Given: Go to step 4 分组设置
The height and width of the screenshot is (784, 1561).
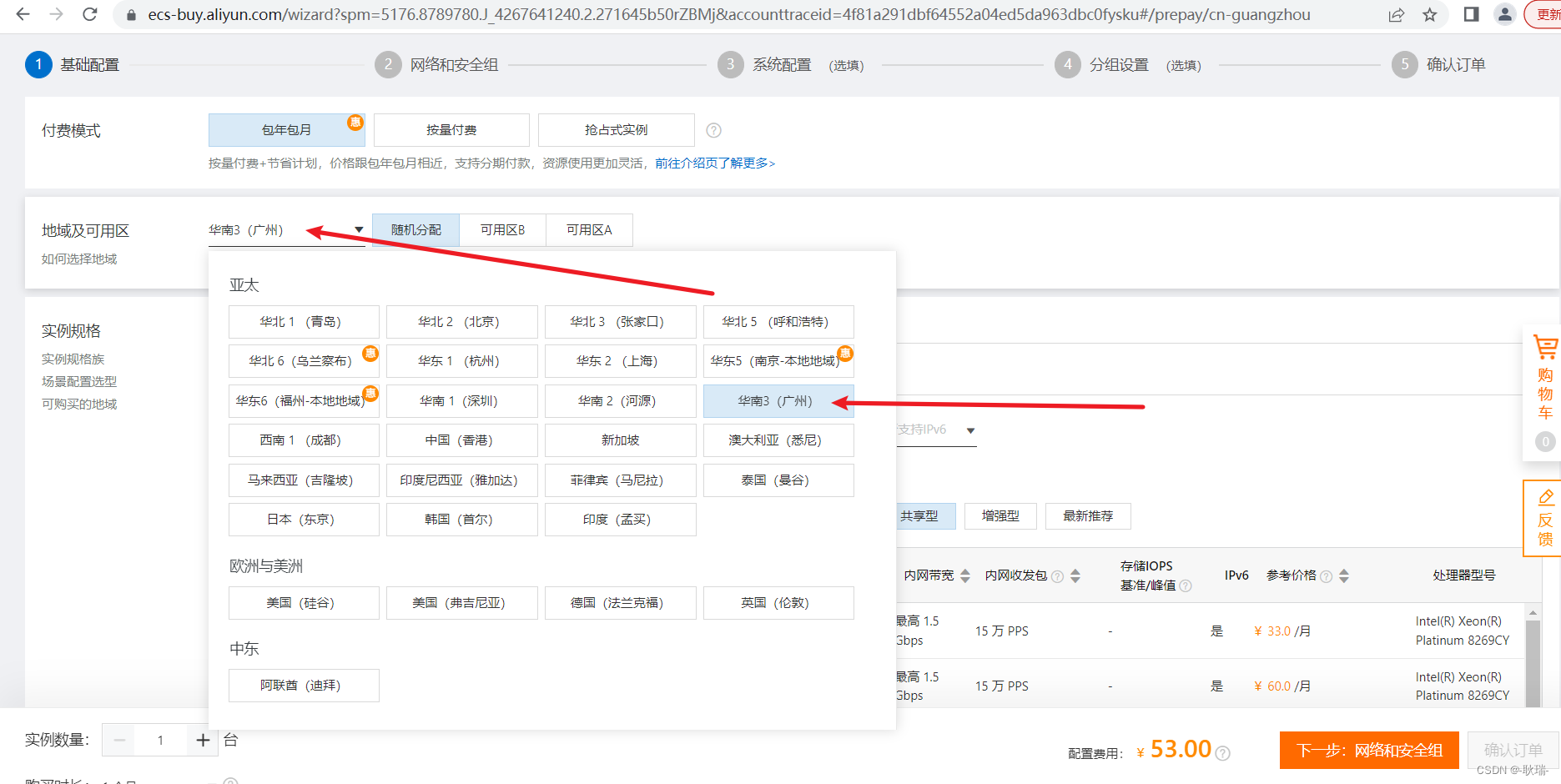Looking at the screenshot, I should click(x=1127, y=64).
